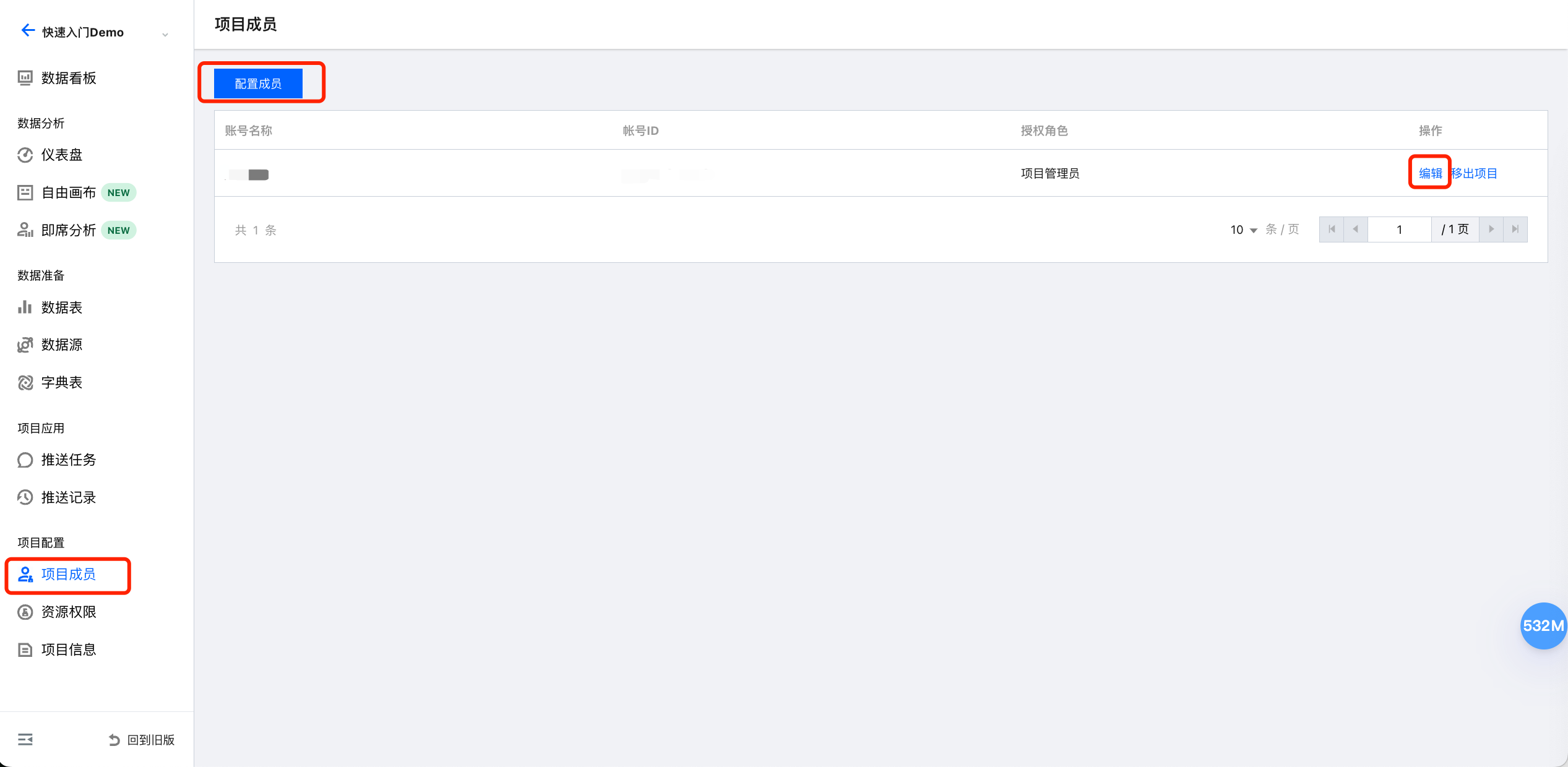Viewport: 1568px width, 767px height.
Task: Collapse the sidebar with the bottom menu icon
Action: click(x=25, y=739)
